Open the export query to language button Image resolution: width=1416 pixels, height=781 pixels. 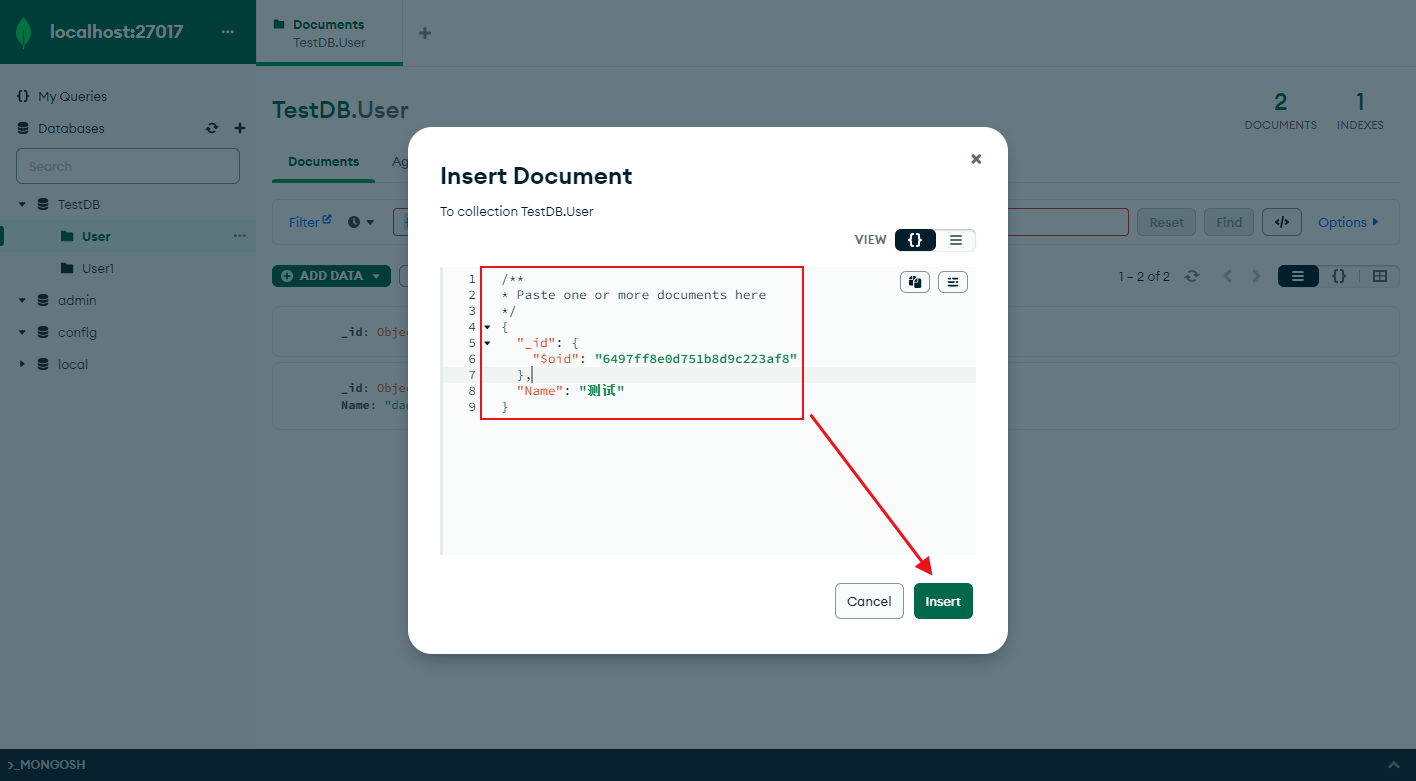click(1282, 222)
